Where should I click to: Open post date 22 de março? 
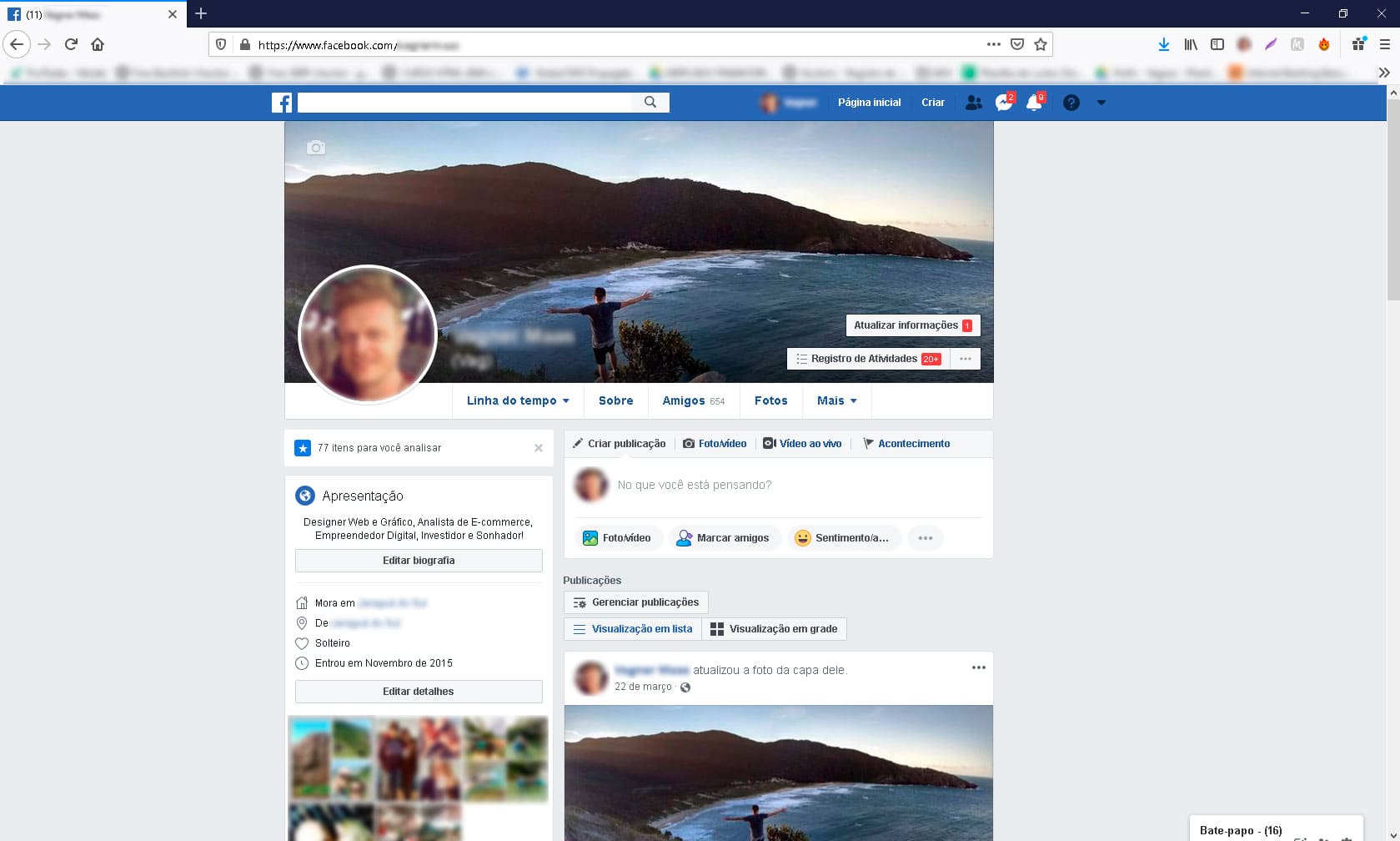643,687
